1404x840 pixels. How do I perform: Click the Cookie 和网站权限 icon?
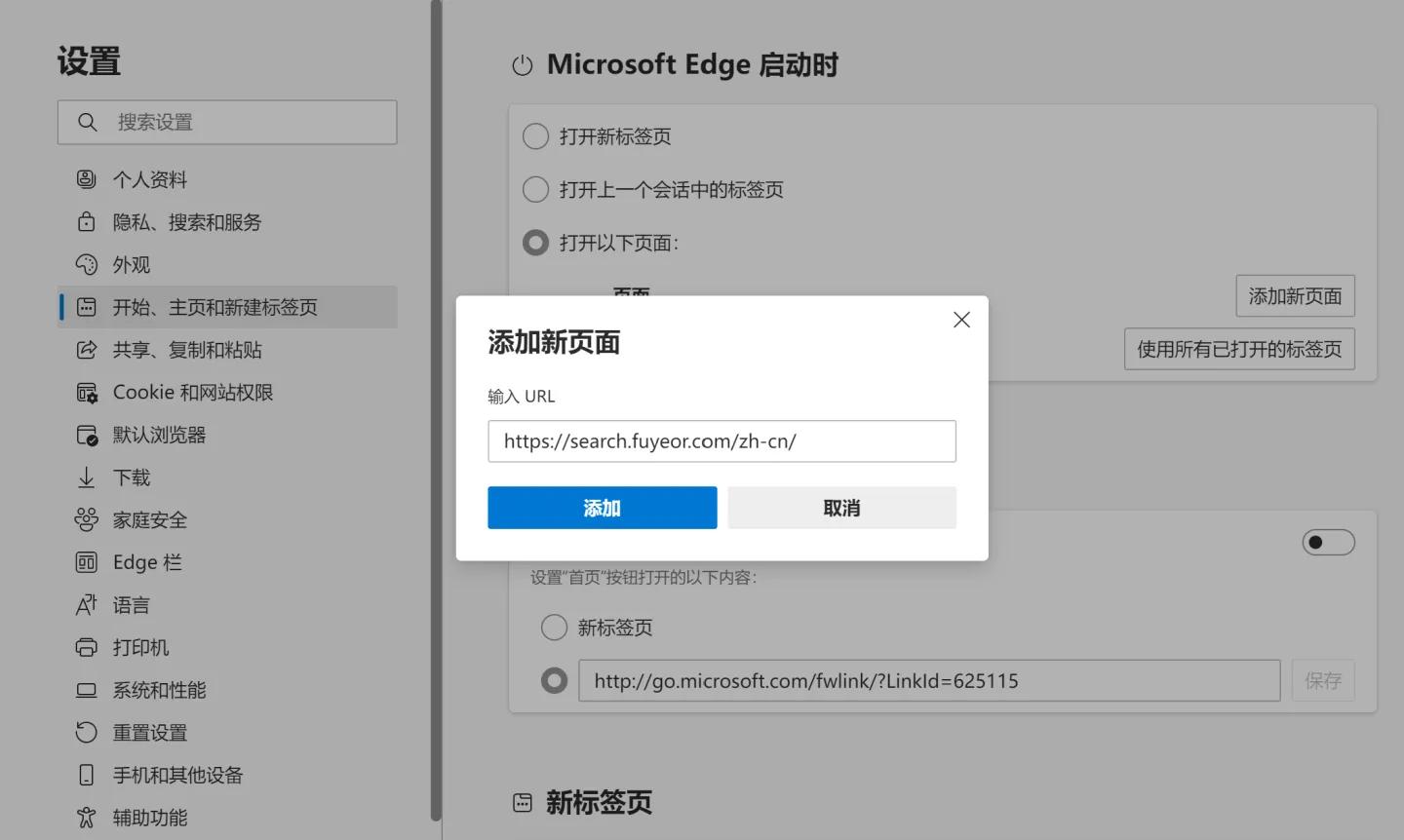coord(87,392)
